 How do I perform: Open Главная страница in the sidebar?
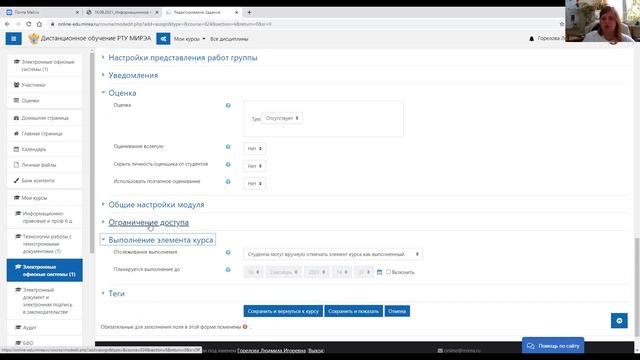44,133
